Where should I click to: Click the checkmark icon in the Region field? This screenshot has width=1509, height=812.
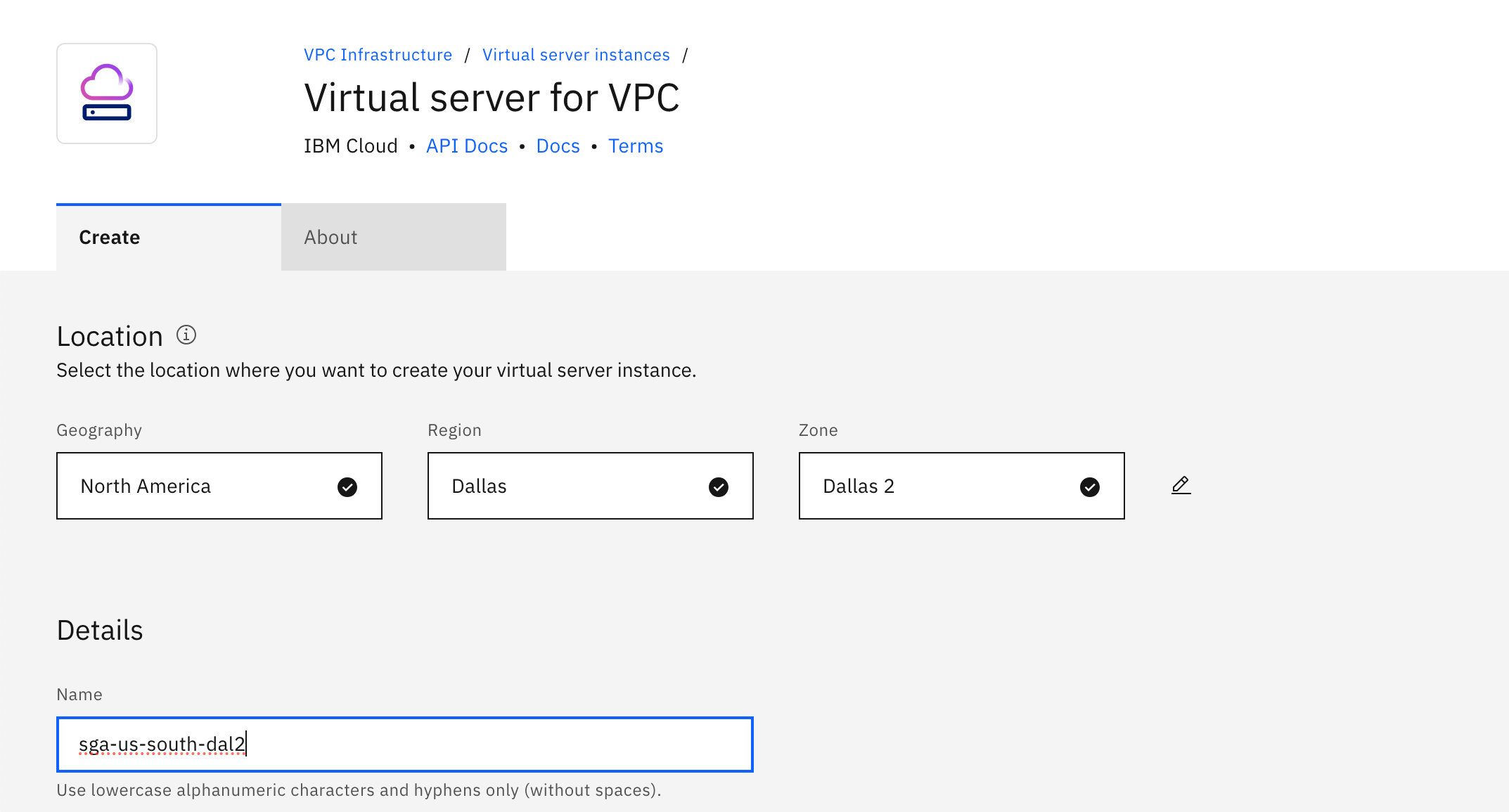pos(718,486)
